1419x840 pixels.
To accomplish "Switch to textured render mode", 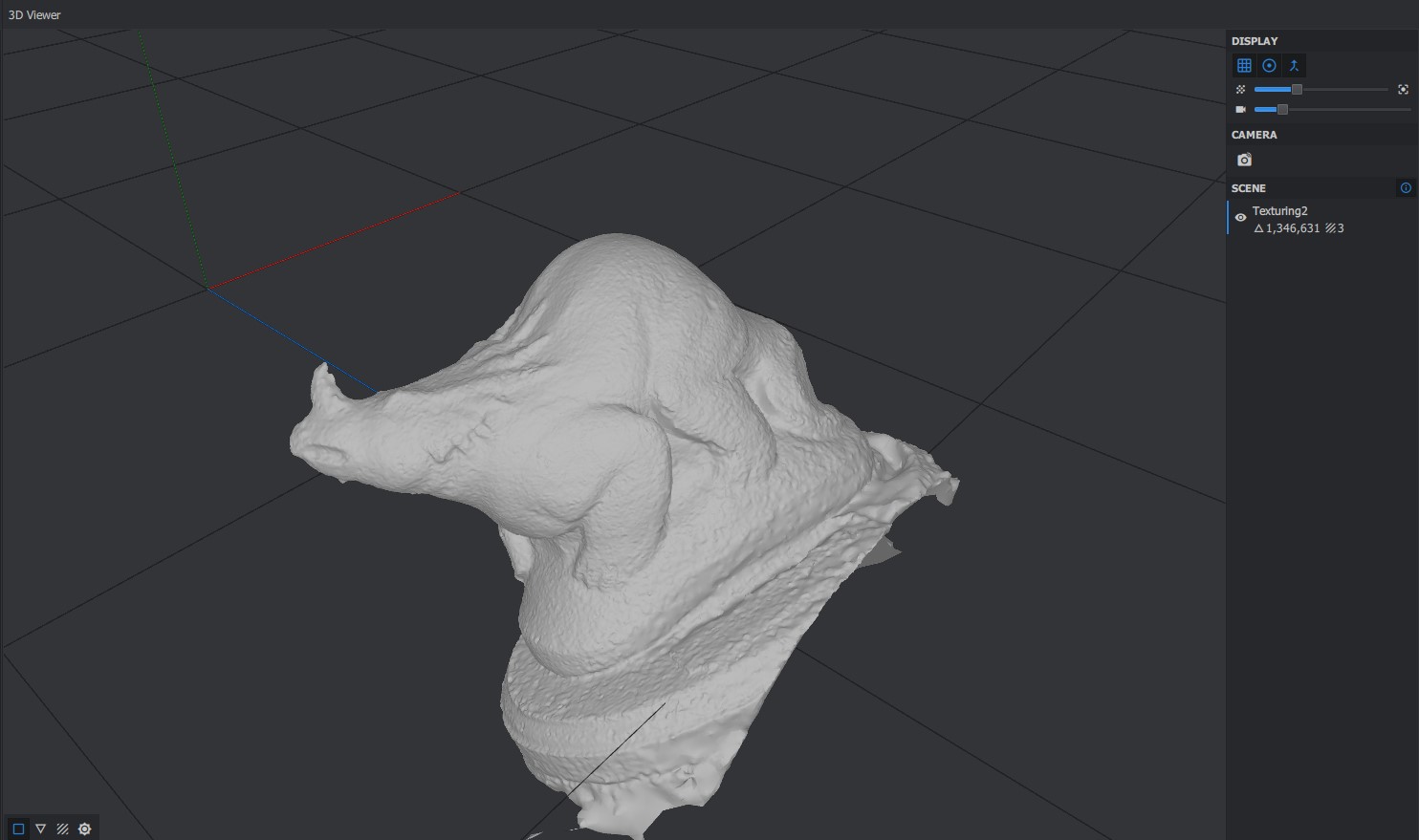I will coord(62,829).
